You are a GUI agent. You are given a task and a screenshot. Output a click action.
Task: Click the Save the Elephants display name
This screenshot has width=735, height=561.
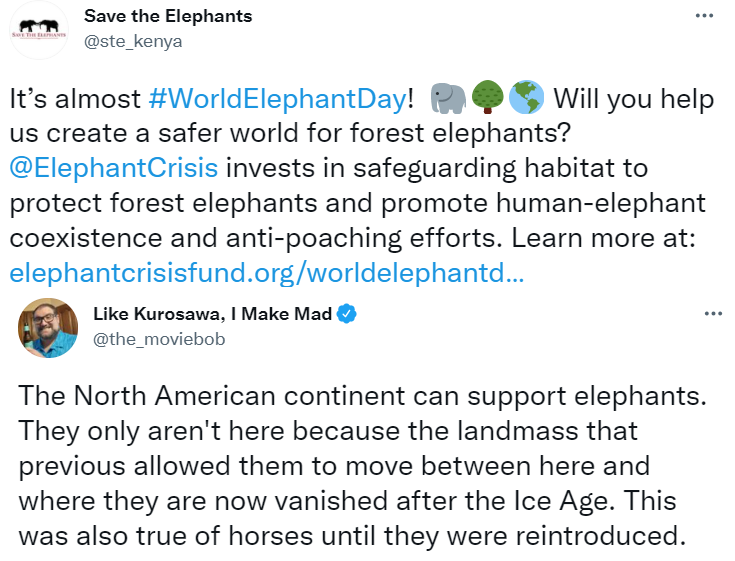(168, 16)
